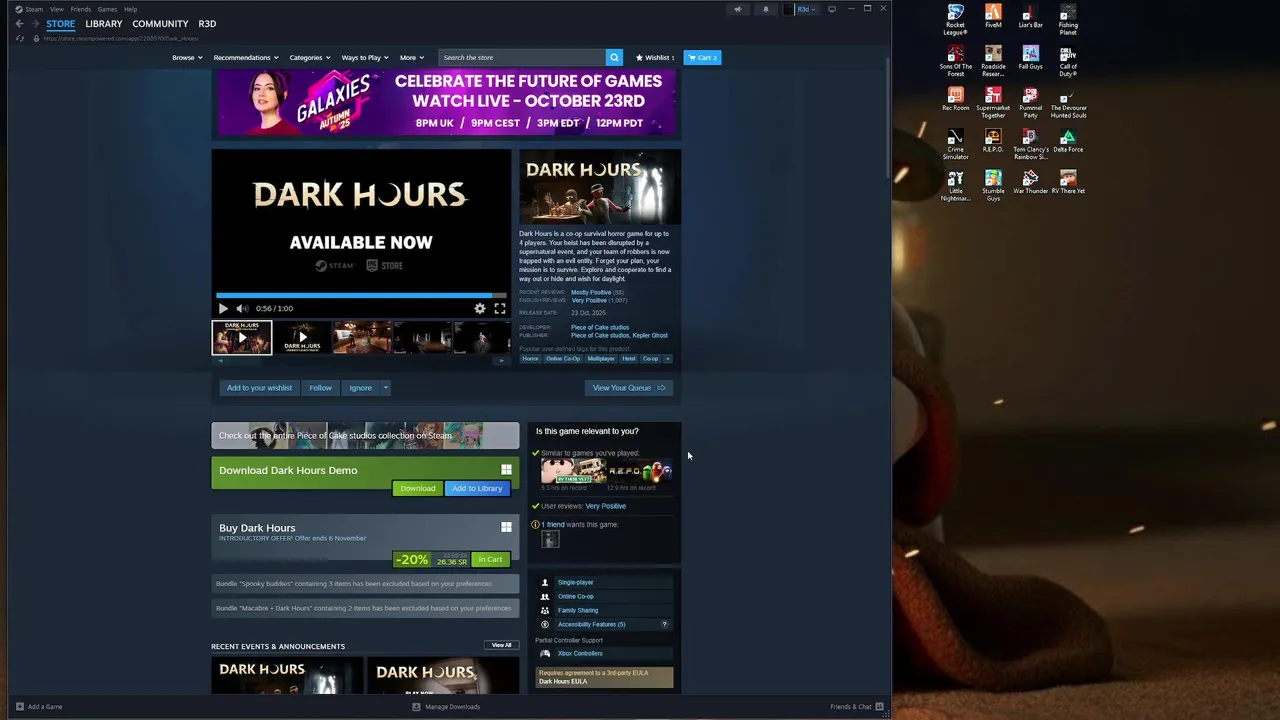Image resolution: width=1280 pixels, height=720 pixels.
Task: Open RV There Yet desktop shortcut
Action: 1068,182
